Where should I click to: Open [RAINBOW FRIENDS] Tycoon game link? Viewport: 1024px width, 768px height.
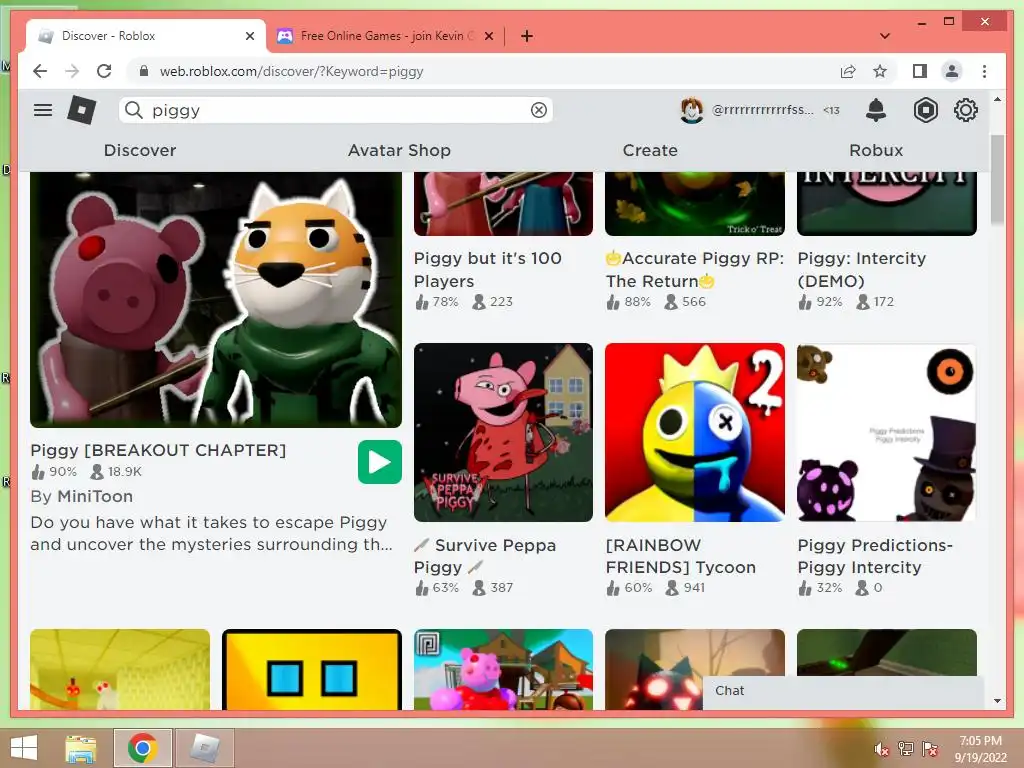pos(680,556)
